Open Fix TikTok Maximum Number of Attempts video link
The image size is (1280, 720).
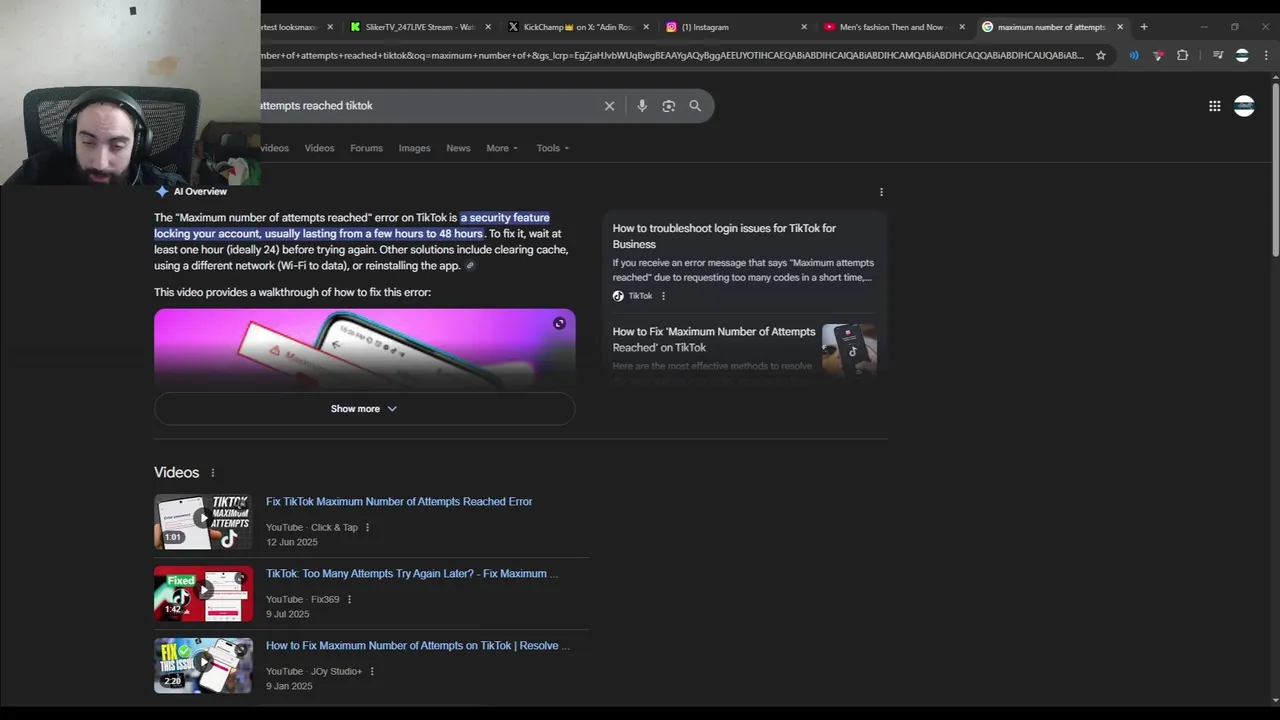tap(399, 502)
